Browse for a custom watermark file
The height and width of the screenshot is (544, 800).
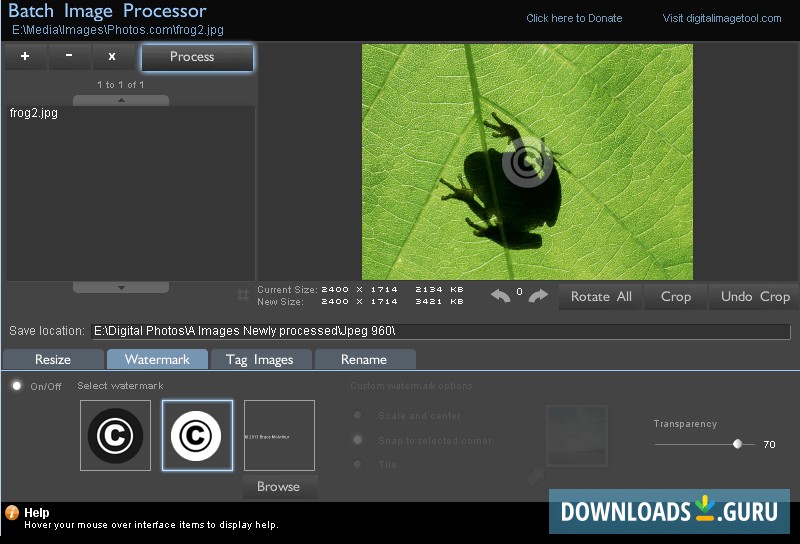[x=280, y=486]
